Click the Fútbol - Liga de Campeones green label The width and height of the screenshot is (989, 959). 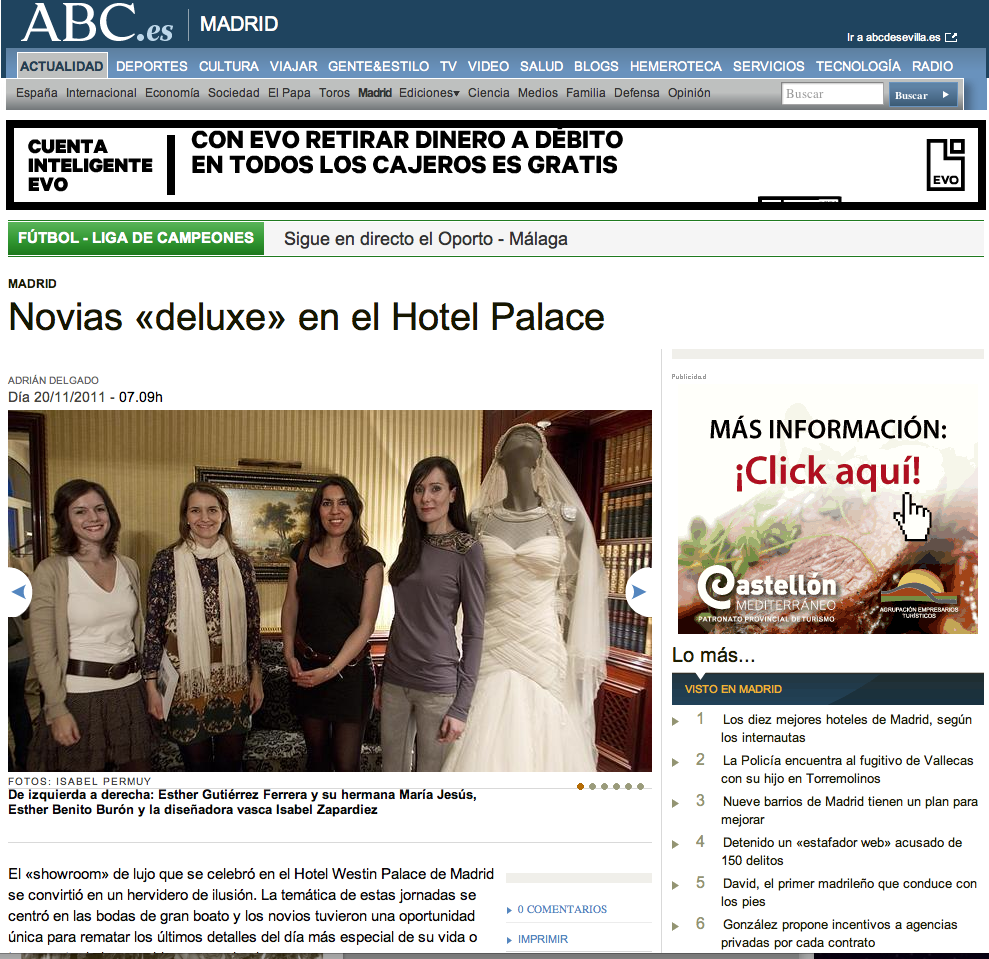pos(136,238)
